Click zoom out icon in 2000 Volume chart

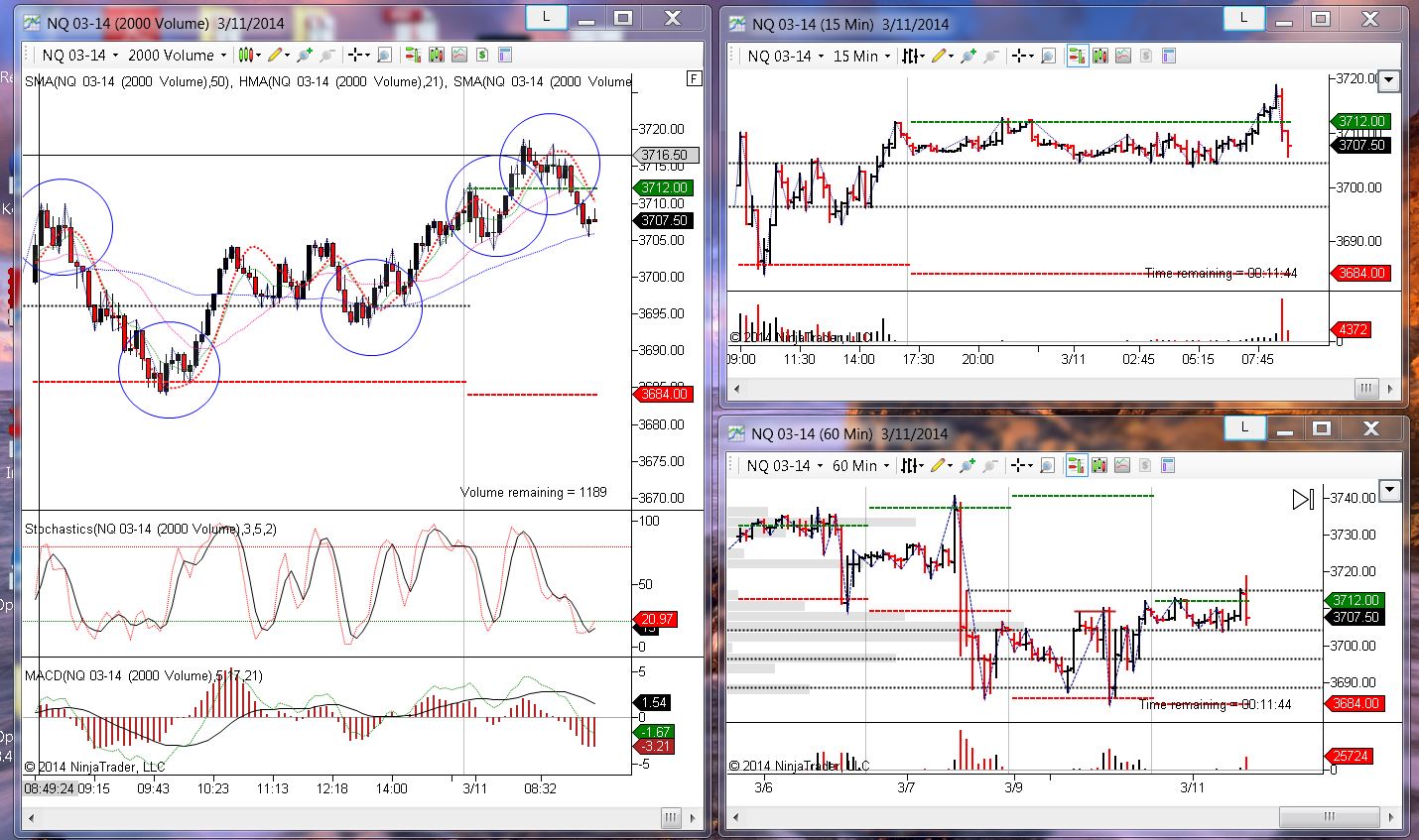click(327, 56)
